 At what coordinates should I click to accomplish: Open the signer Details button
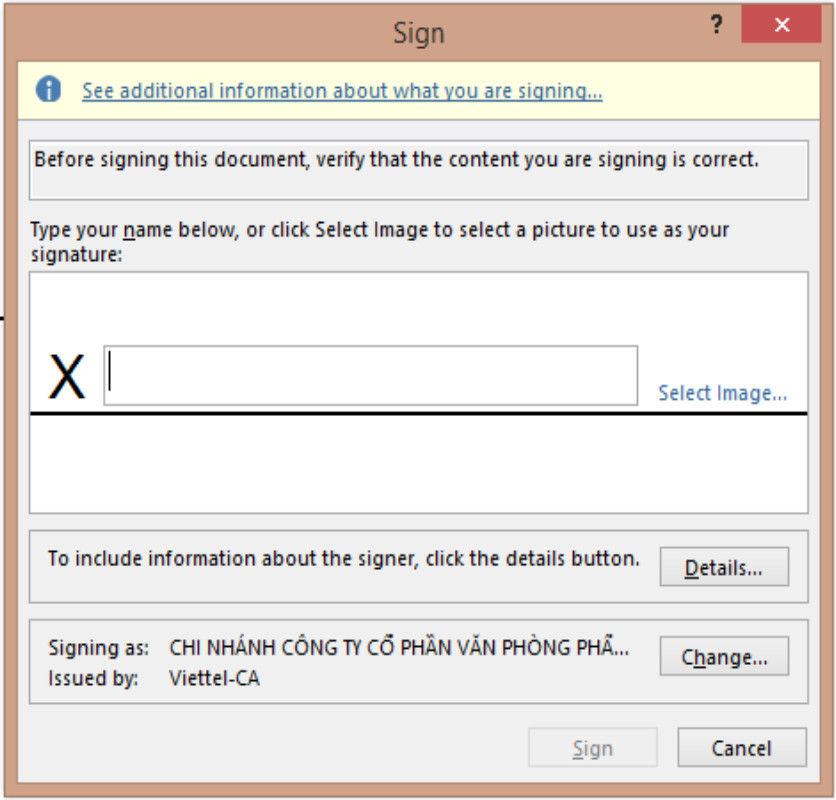(724, 567)
